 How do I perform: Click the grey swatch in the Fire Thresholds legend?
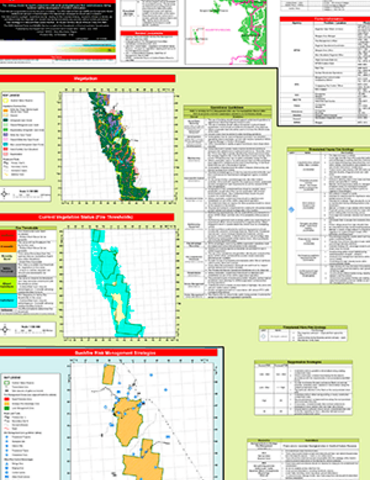point(8,270)
